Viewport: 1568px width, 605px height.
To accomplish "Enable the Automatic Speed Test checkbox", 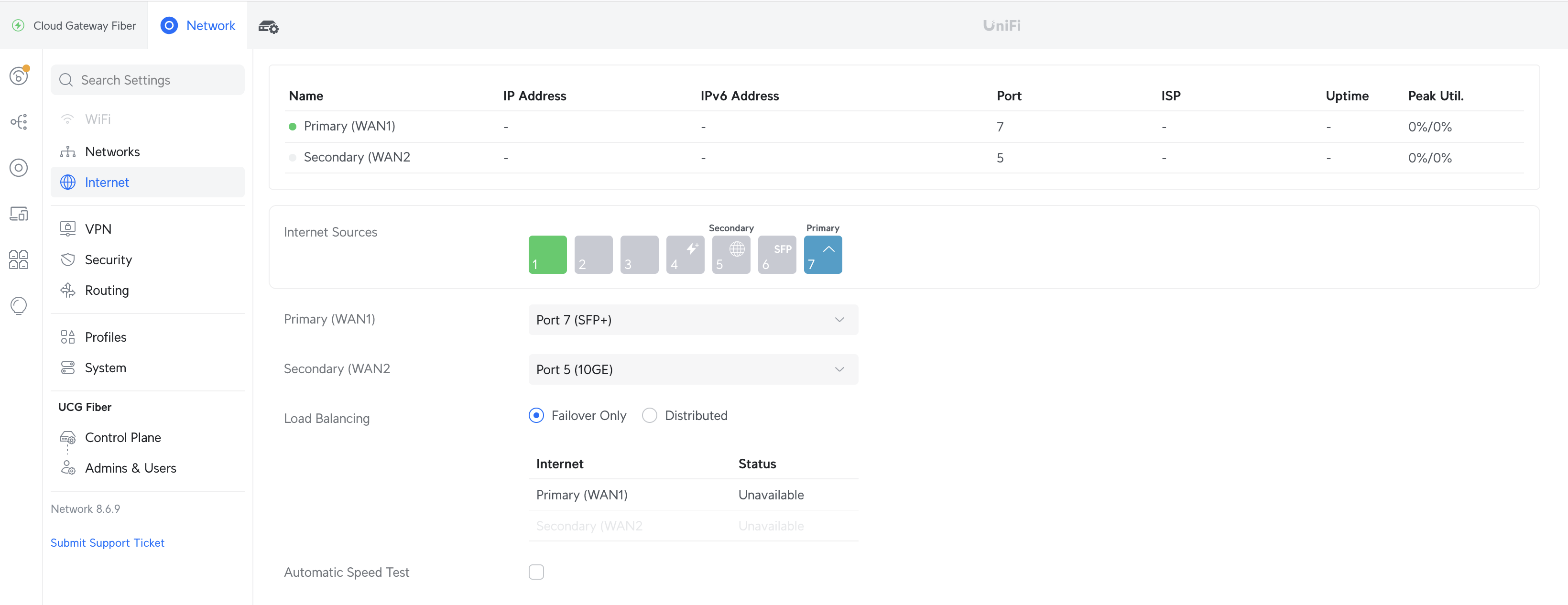I will (536, 572).
